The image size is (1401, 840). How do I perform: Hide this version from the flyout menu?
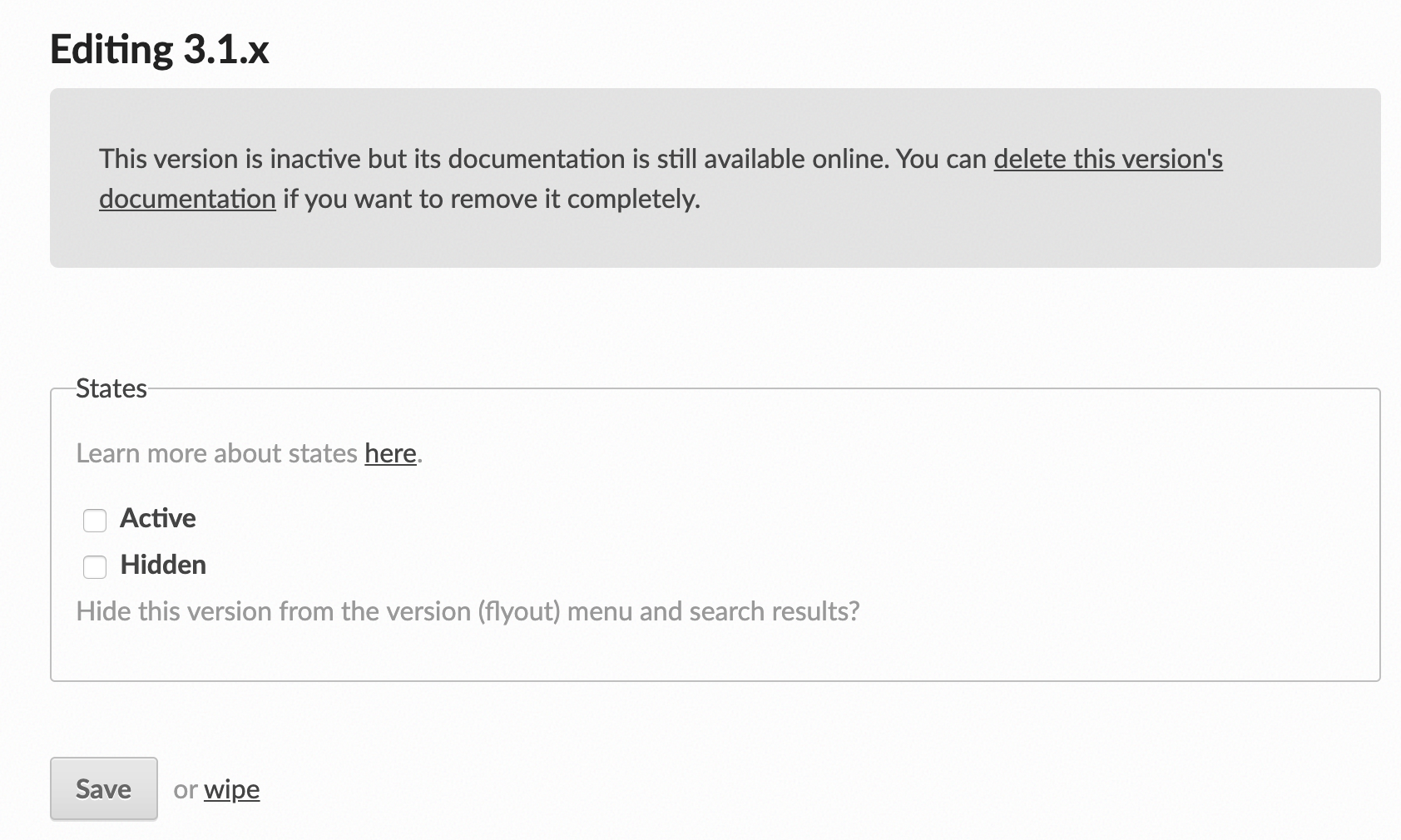coord(94,566)
